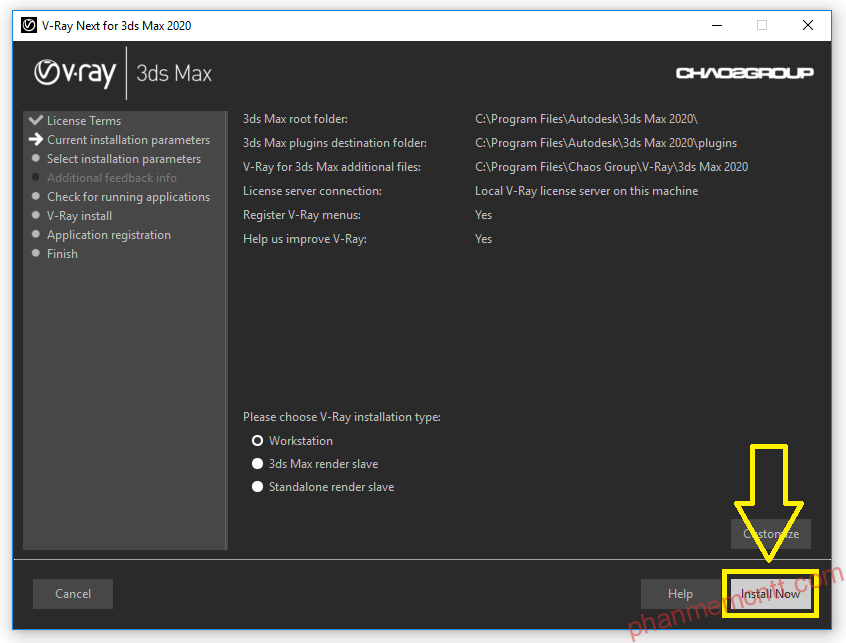Click the arrow icon beside Current installation parameters
Image resolution: width=846 pixels, height=643 pixels.
click(x=36, y=139)
